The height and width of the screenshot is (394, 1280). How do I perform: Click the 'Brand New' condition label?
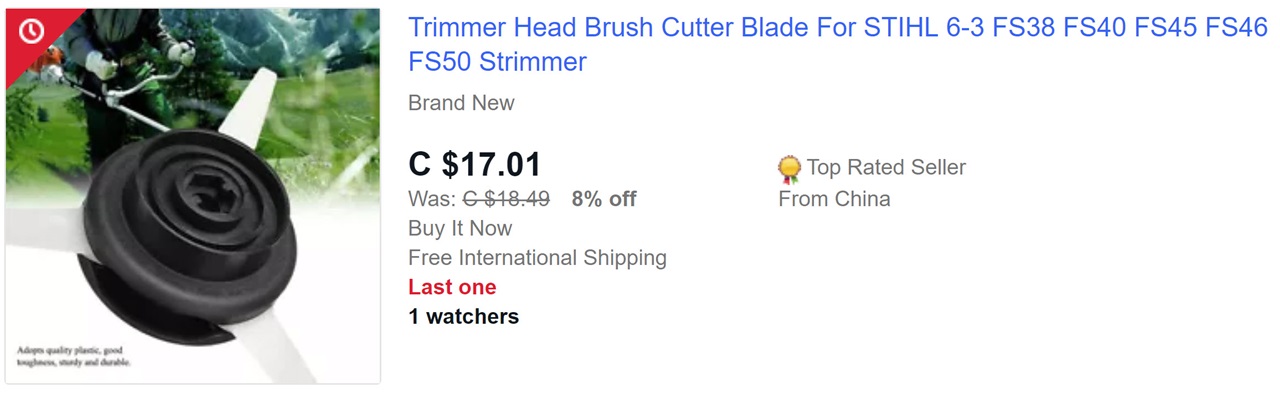pos(461,103)
